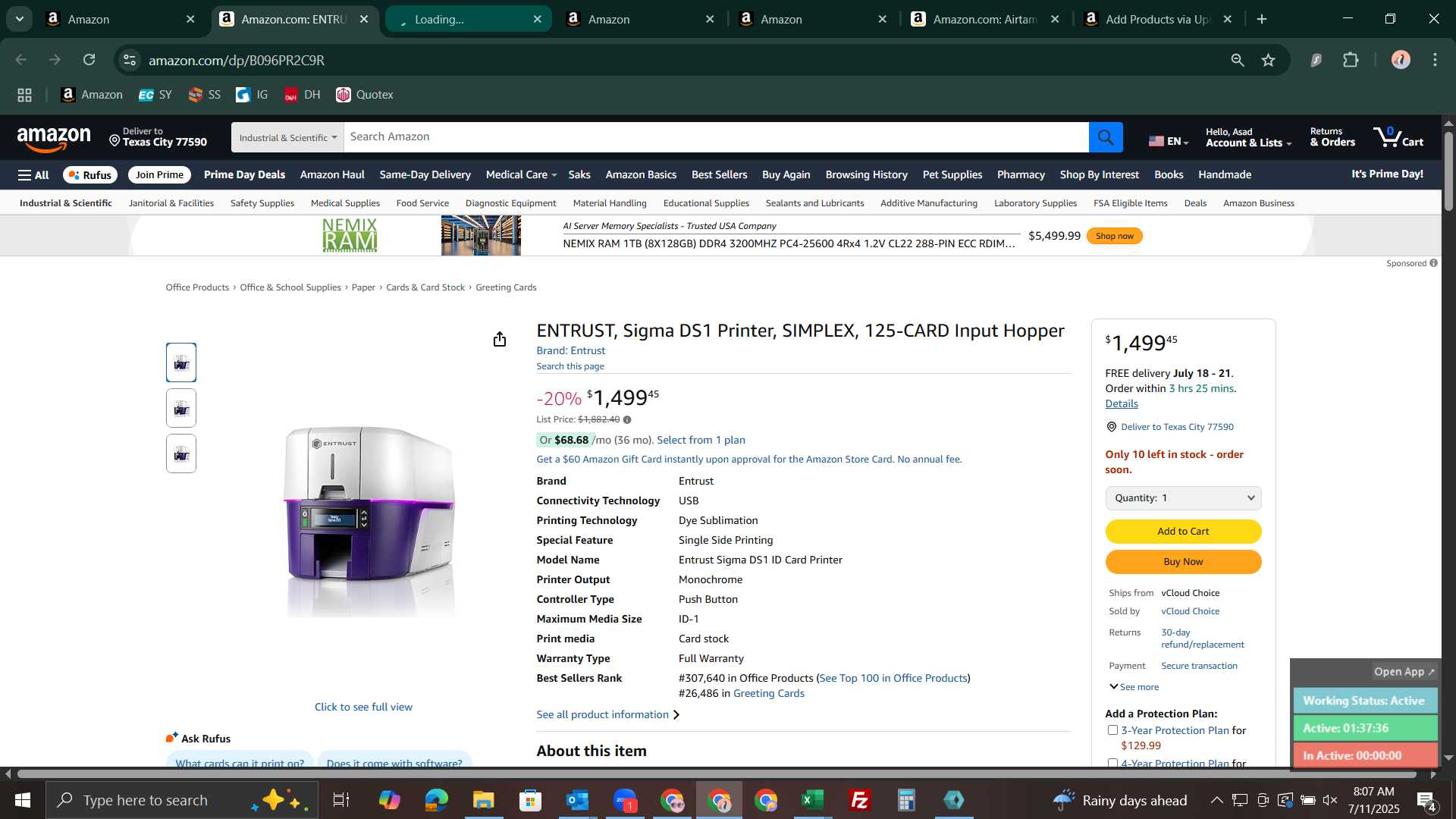The height and width of the screenshot is (819, 1456).
Task: Click the Sponsored info icon
Action: (x=1433, y=263)
